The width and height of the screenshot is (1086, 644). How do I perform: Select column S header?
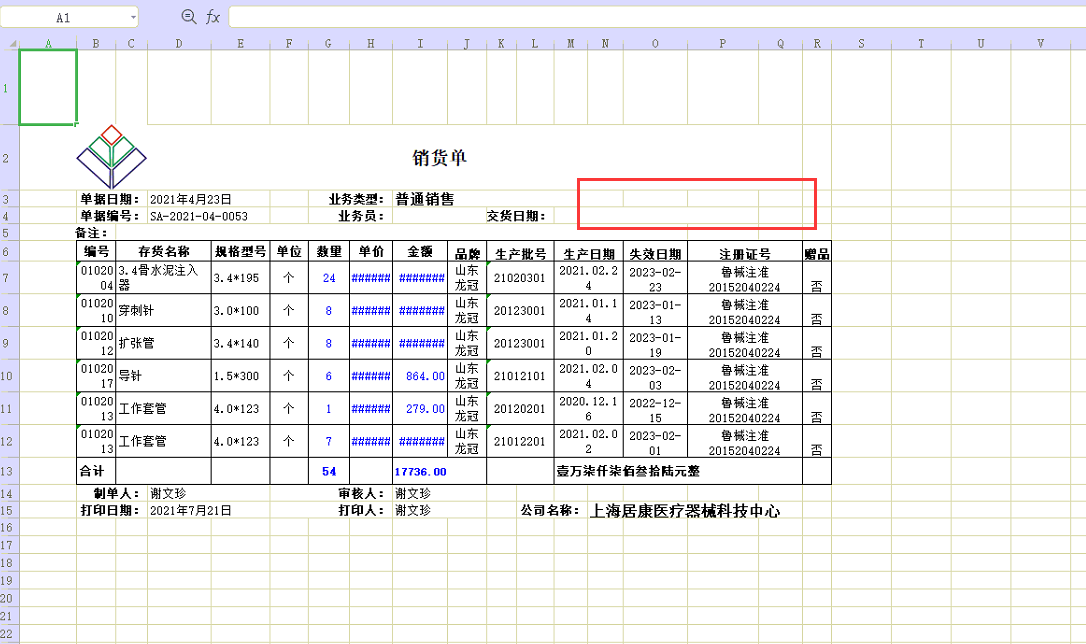pos(861,44)
